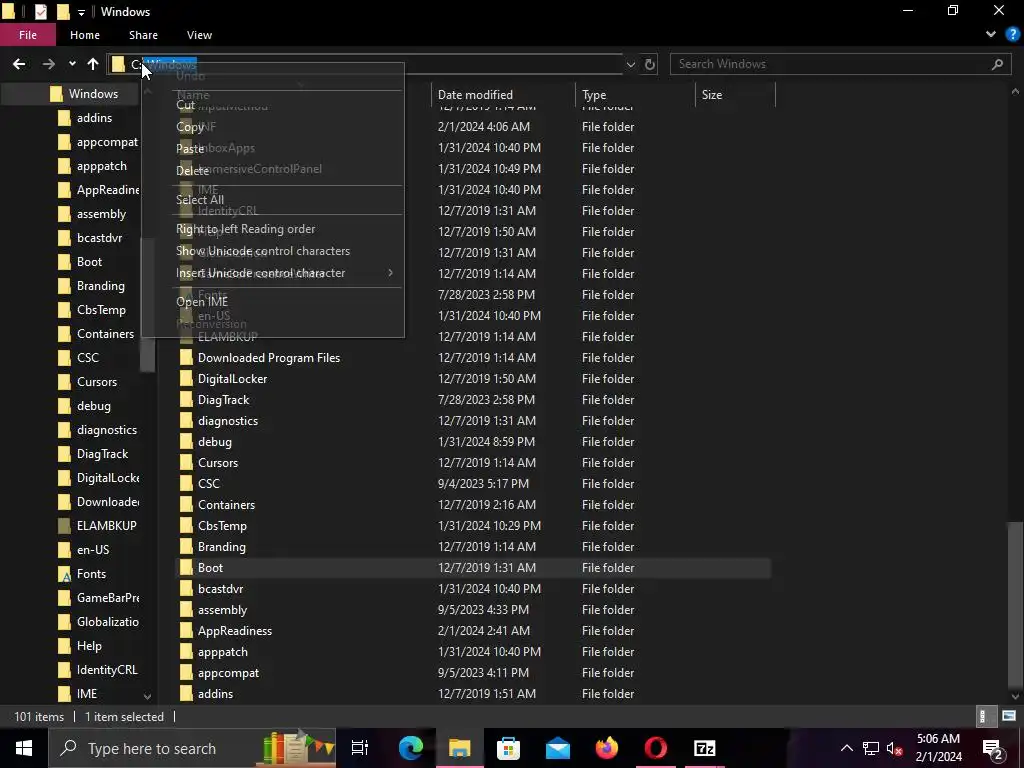Open 7-Zip from the taskbar
This screenshot has height=768, width=1024.
(705, 748)
